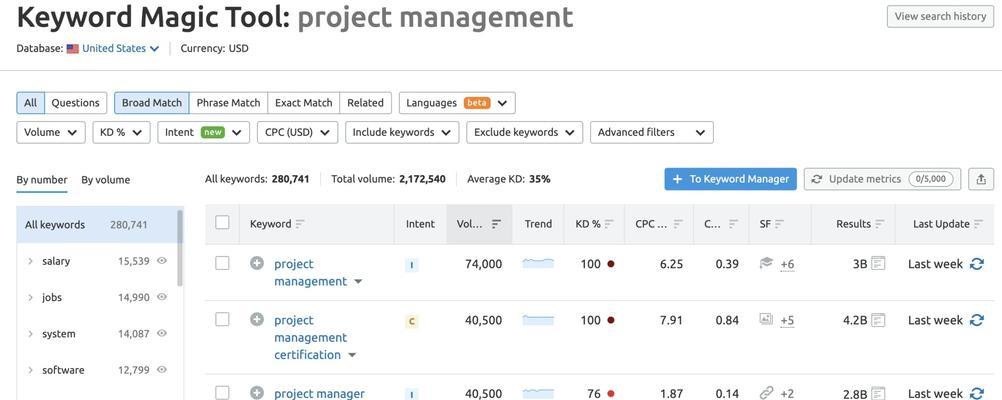
Task: Toggle eye icon for jobs group
Action: (162, 297)
